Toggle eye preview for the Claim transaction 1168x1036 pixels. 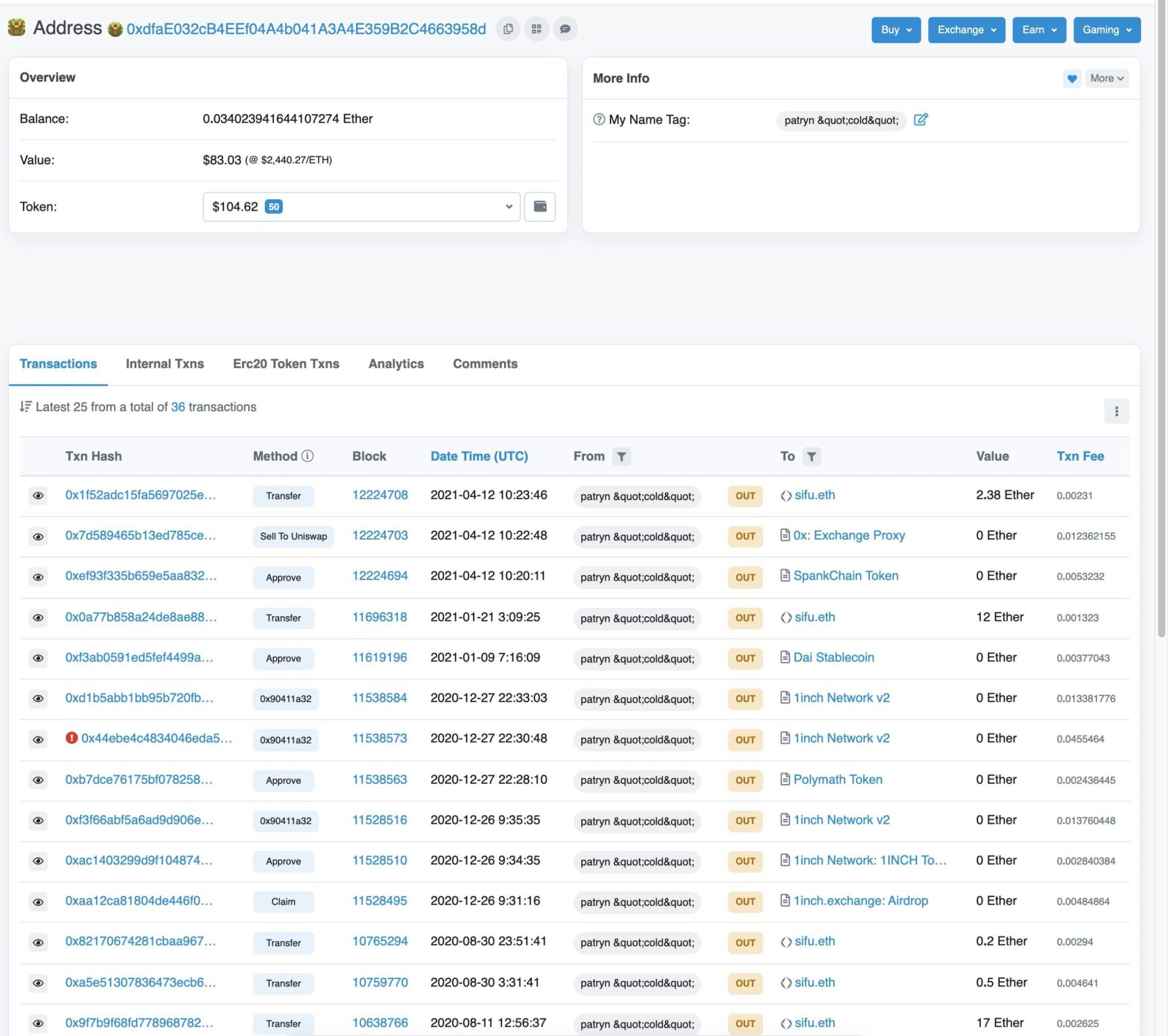click(38, 901)
